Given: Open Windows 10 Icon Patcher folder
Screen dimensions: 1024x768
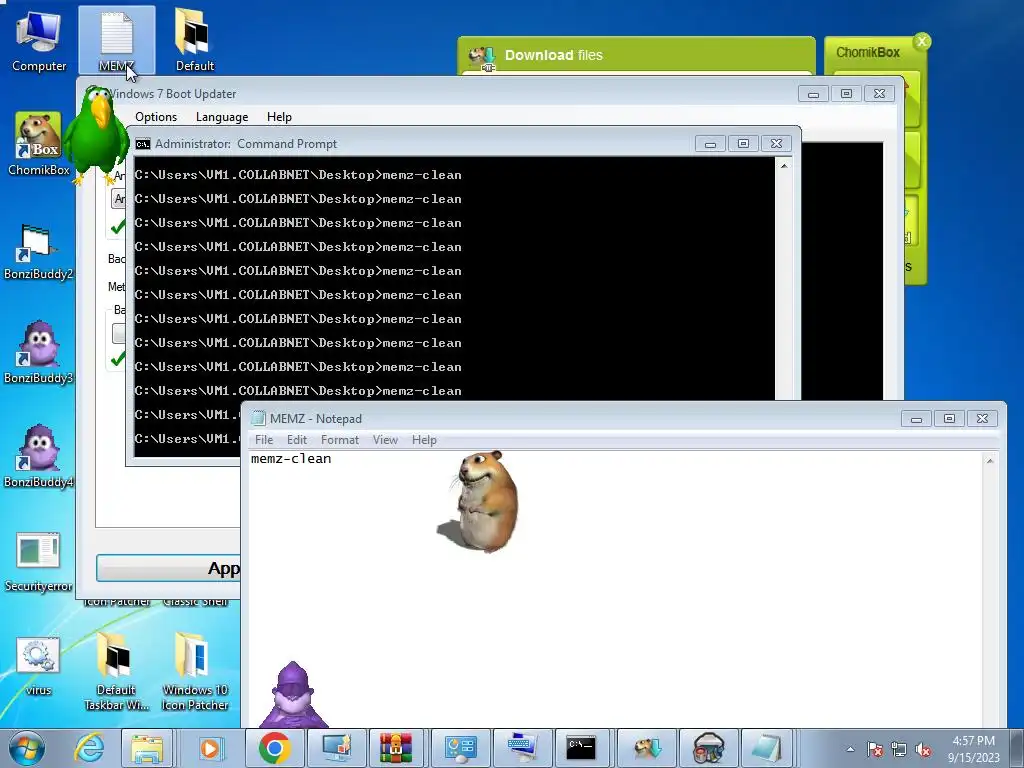Looking at the screenshot, I should pos(195,671).
